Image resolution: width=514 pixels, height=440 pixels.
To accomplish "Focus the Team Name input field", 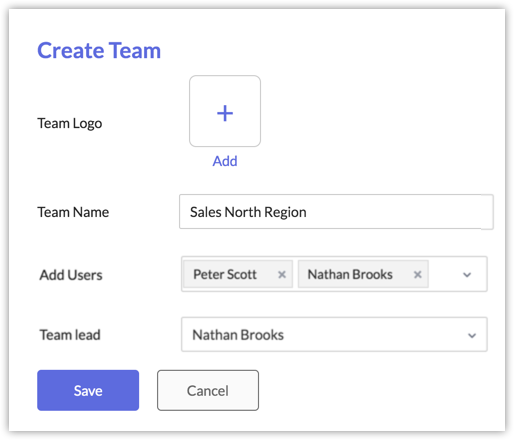I will [336, 212].
